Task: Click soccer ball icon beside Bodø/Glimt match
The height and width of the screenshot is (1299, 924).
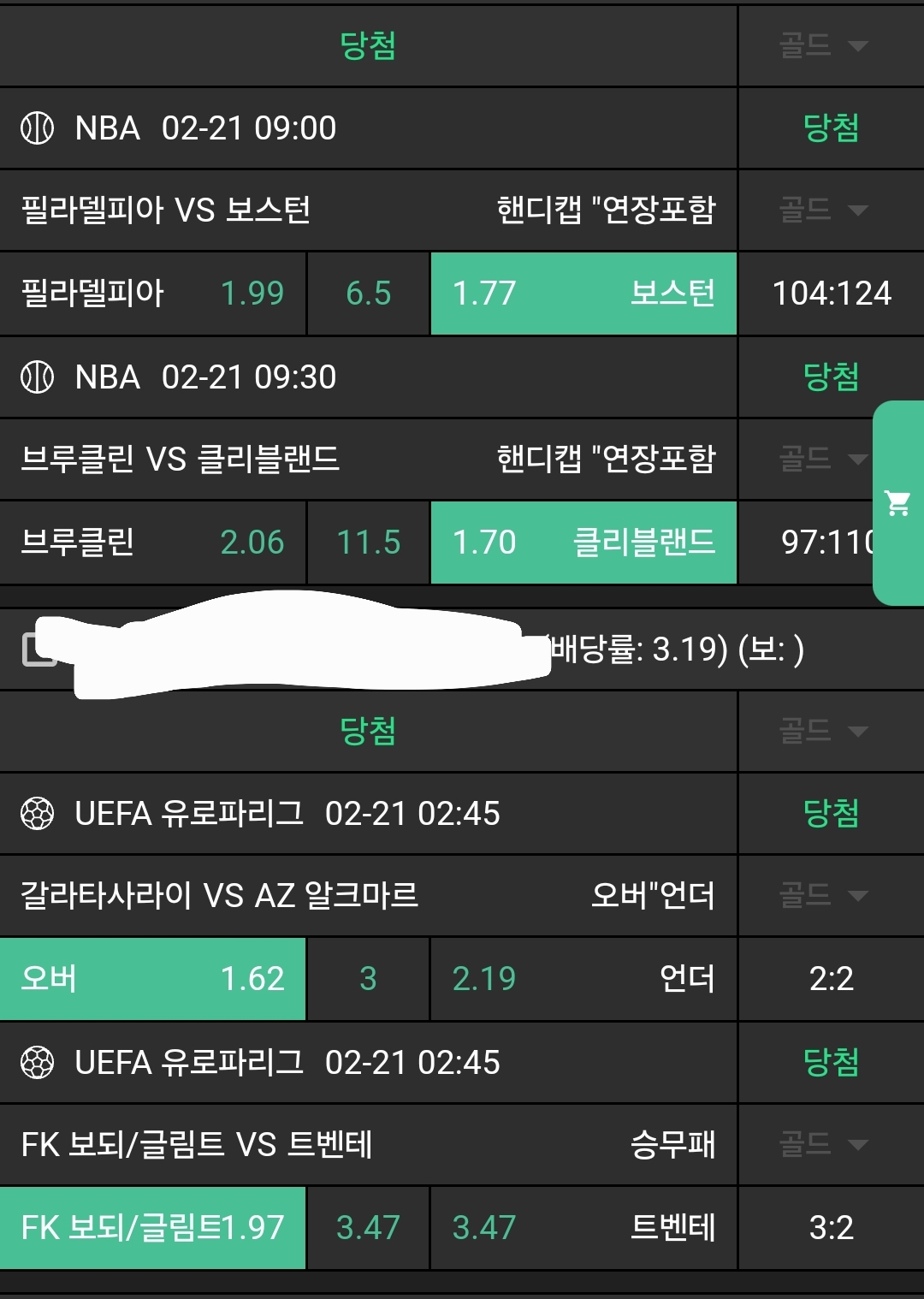Action: pos(37,1063)
